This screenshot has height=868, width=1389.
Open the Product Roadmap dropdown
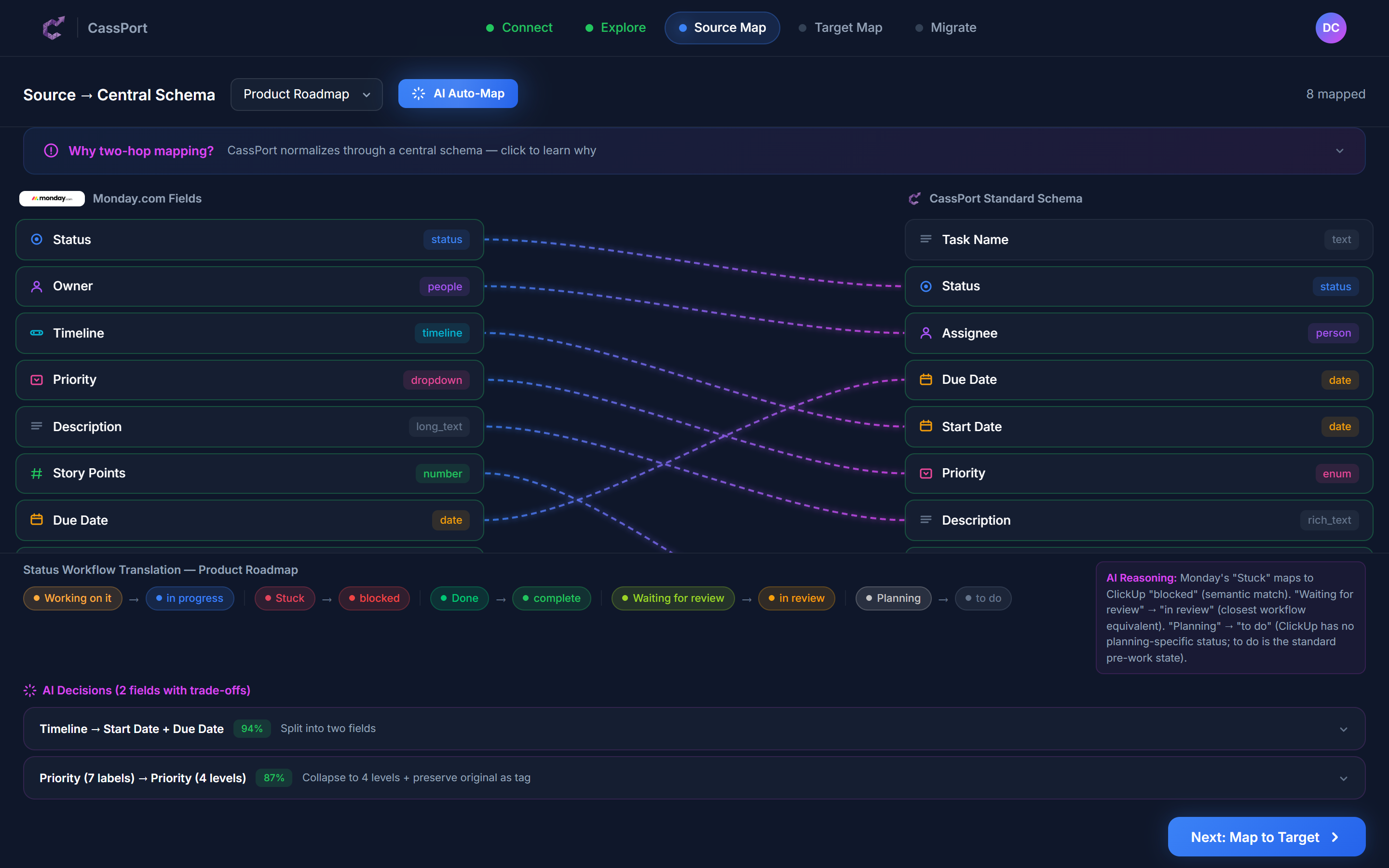pos(307,94)
